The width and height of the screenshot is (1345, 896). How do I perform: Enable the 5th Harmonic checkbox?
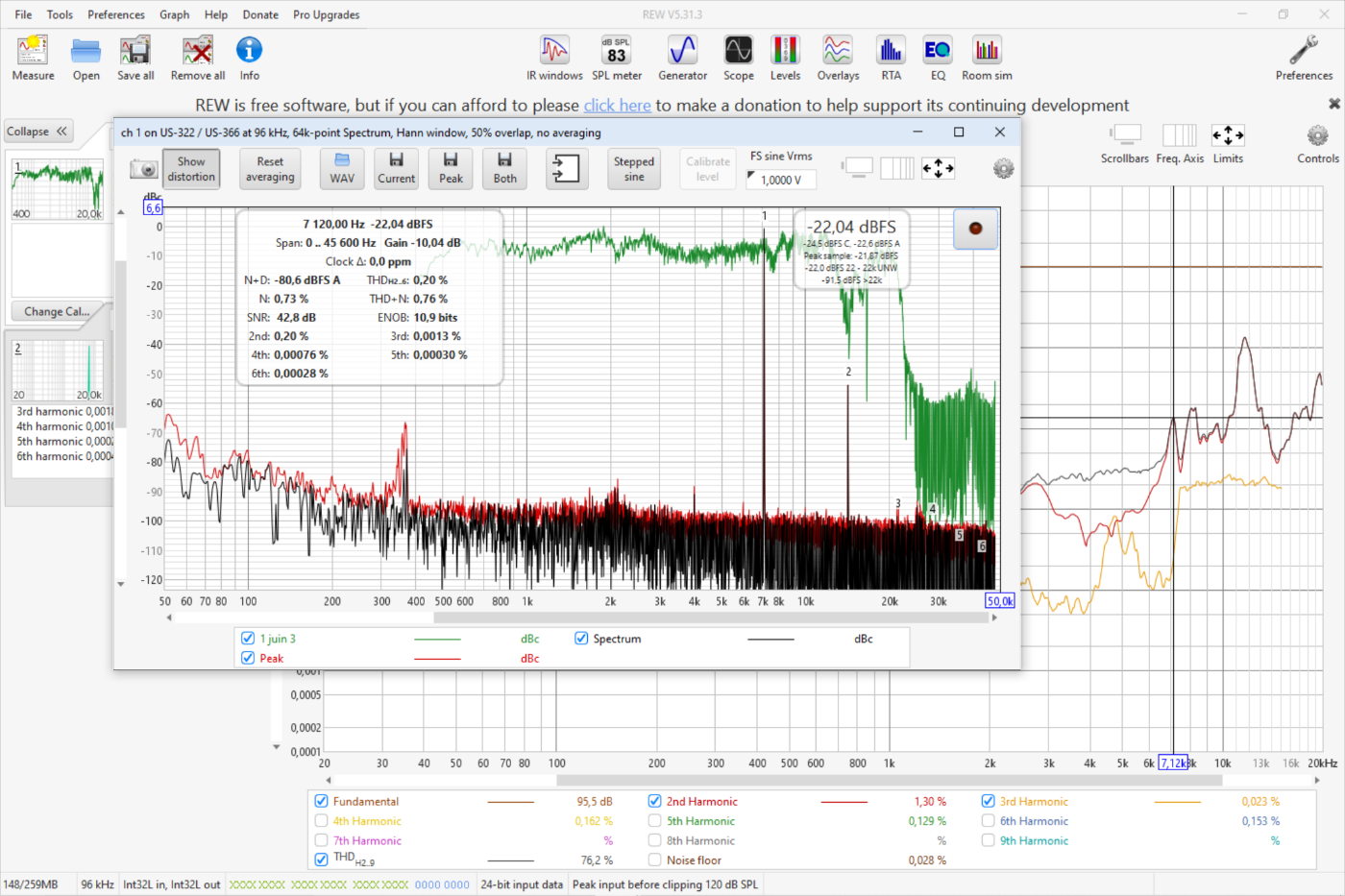655,821
